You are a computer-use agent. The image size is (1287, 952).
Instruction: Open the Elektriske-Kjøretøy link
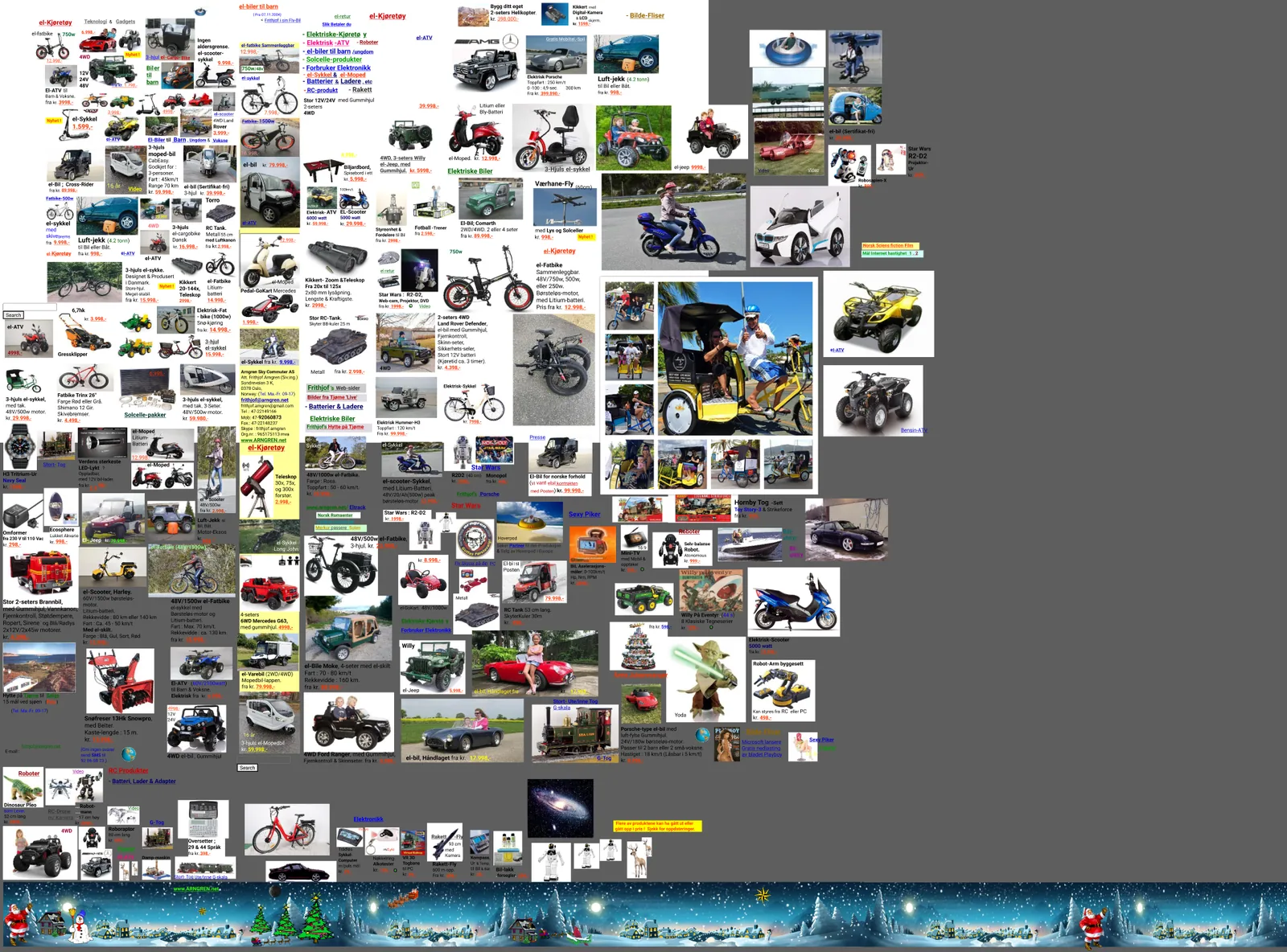(336, 35)
